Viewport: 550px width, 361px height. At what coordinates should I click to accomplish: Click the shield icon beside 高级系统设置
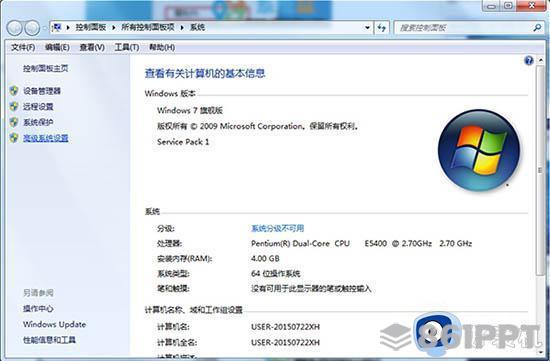tap(14, 138)
